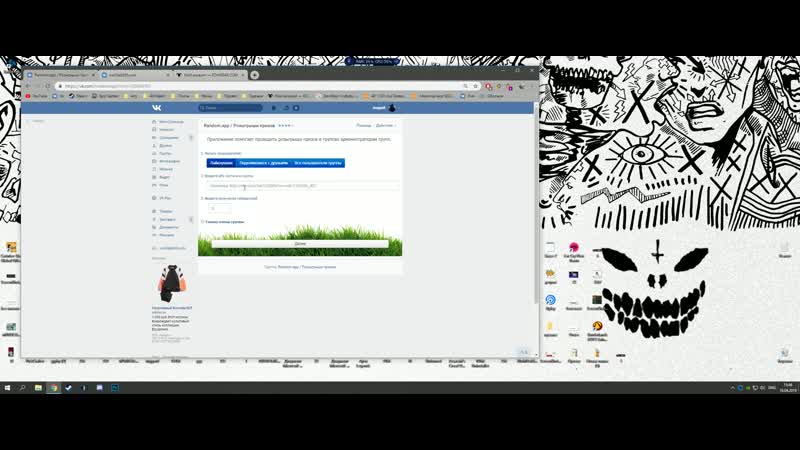Click the user avatar in VK header

392,108
